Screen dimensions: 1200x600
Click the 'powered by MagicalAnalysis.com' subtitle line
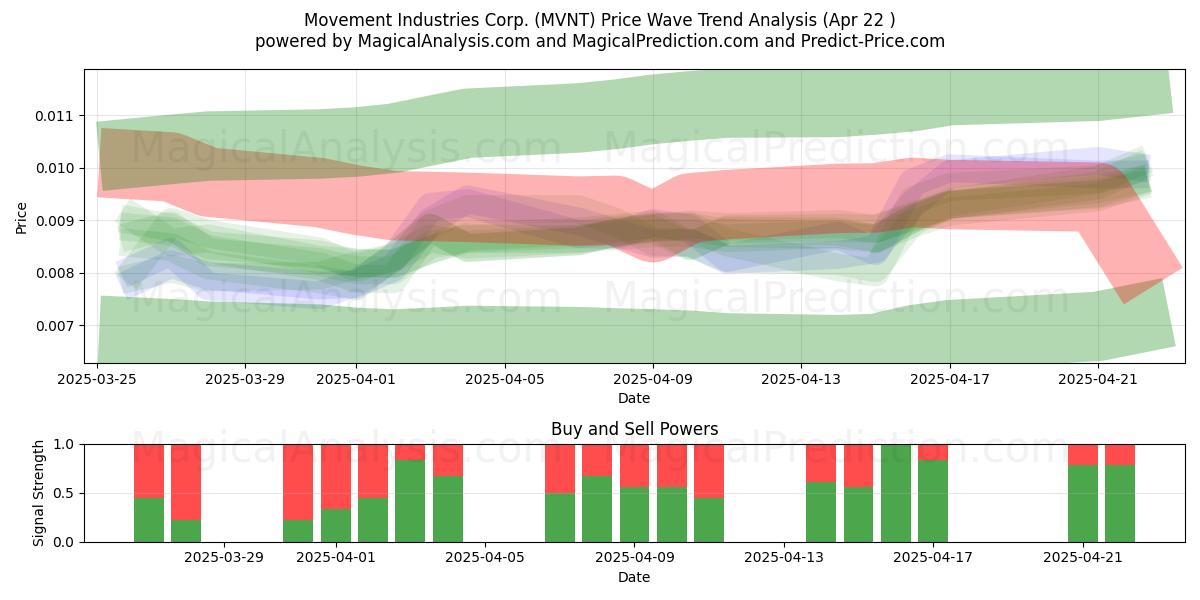tap(600, 41)
